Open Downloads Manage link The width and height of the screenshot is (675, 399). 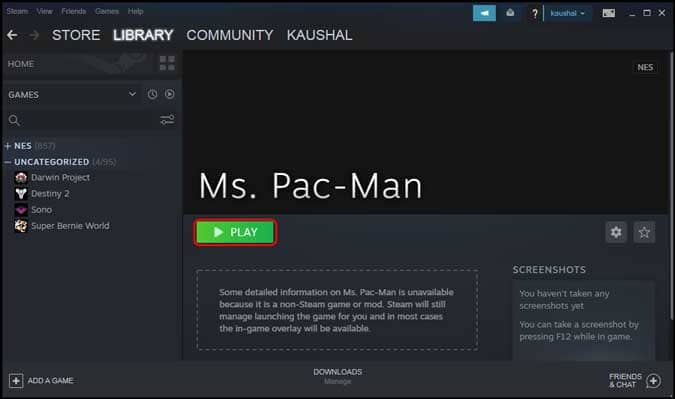pos(338,381)
